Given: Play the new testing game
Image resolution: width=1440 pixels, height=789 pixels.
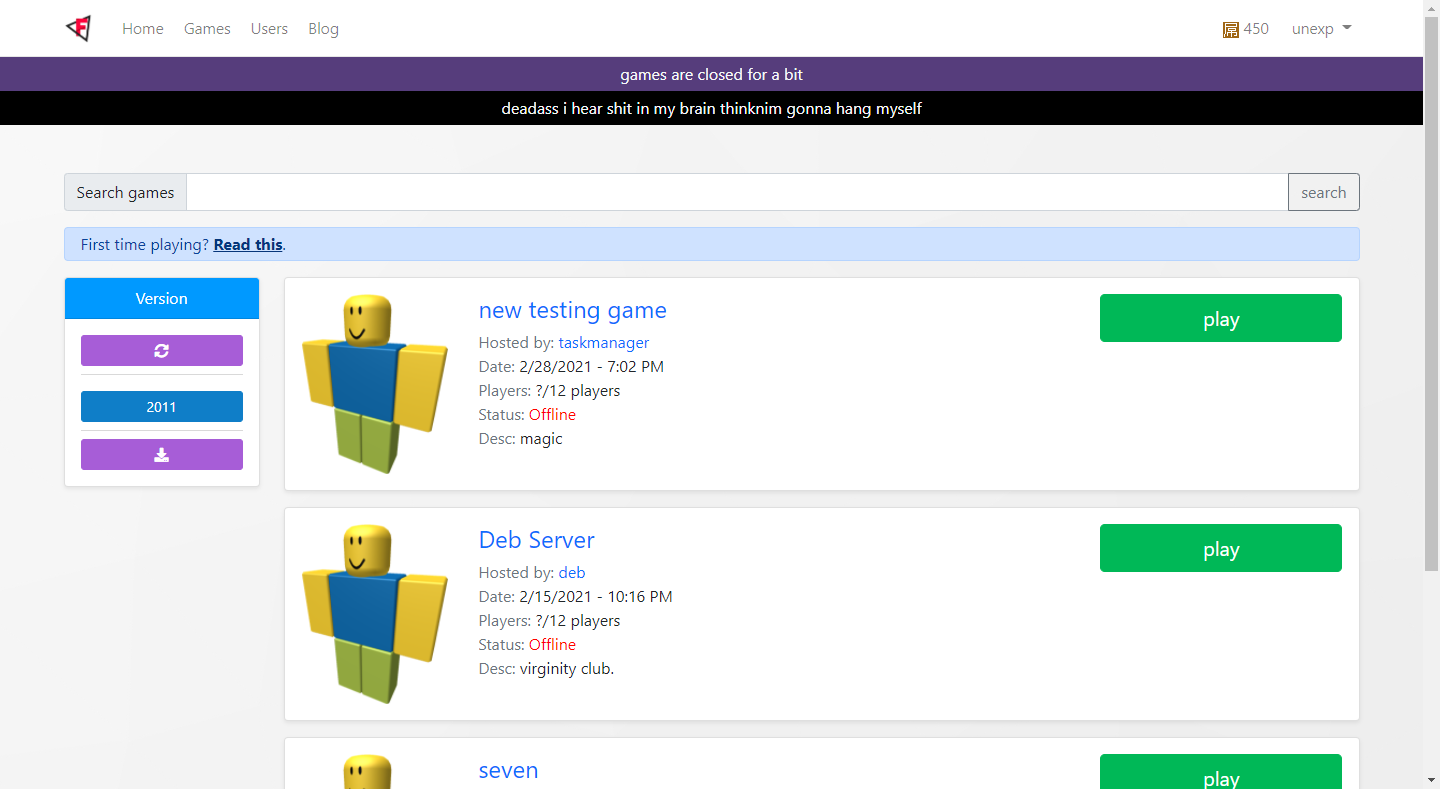Looking at the screenshot, I should 1221,319.
